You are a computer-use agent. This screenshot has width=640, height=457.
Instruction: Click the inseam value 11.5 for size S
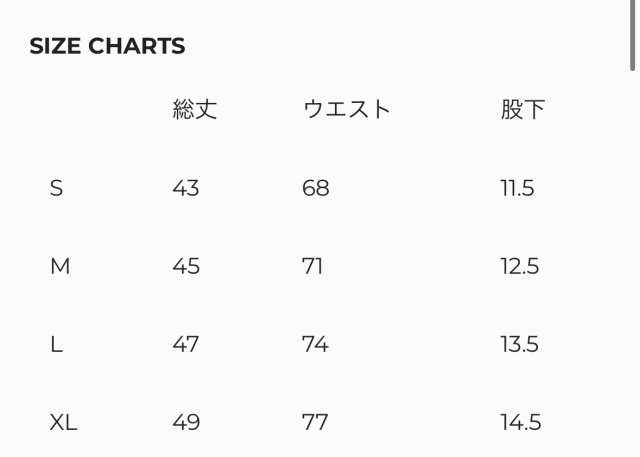coord(517,188)
